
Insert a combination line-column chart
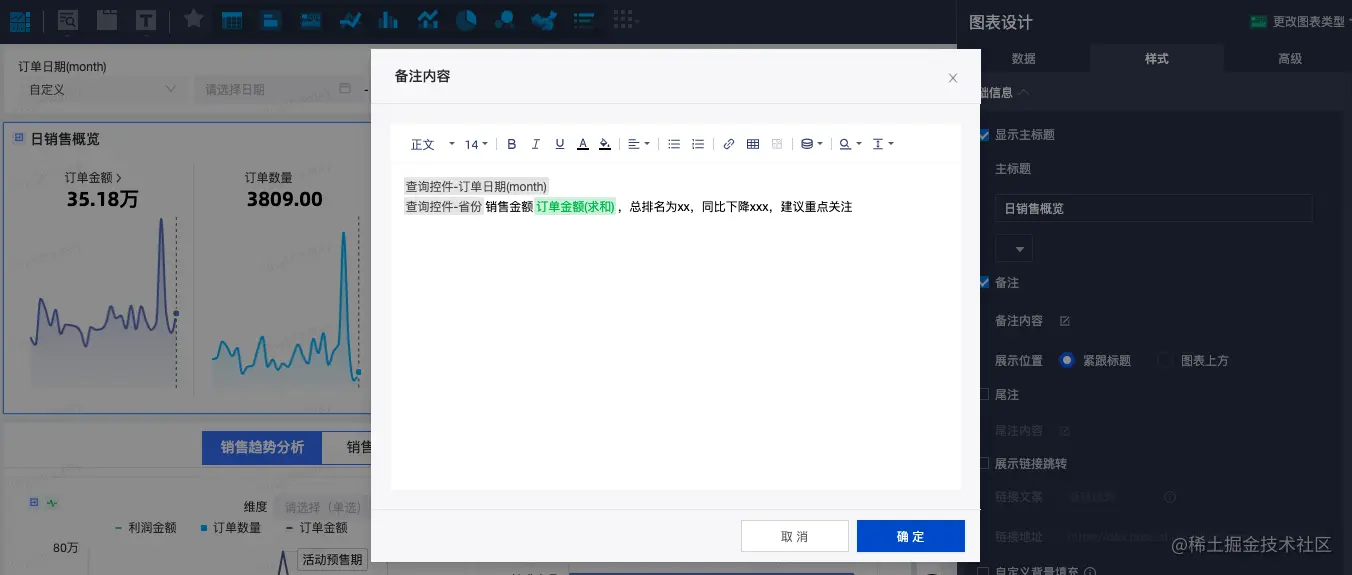(428, 19)
